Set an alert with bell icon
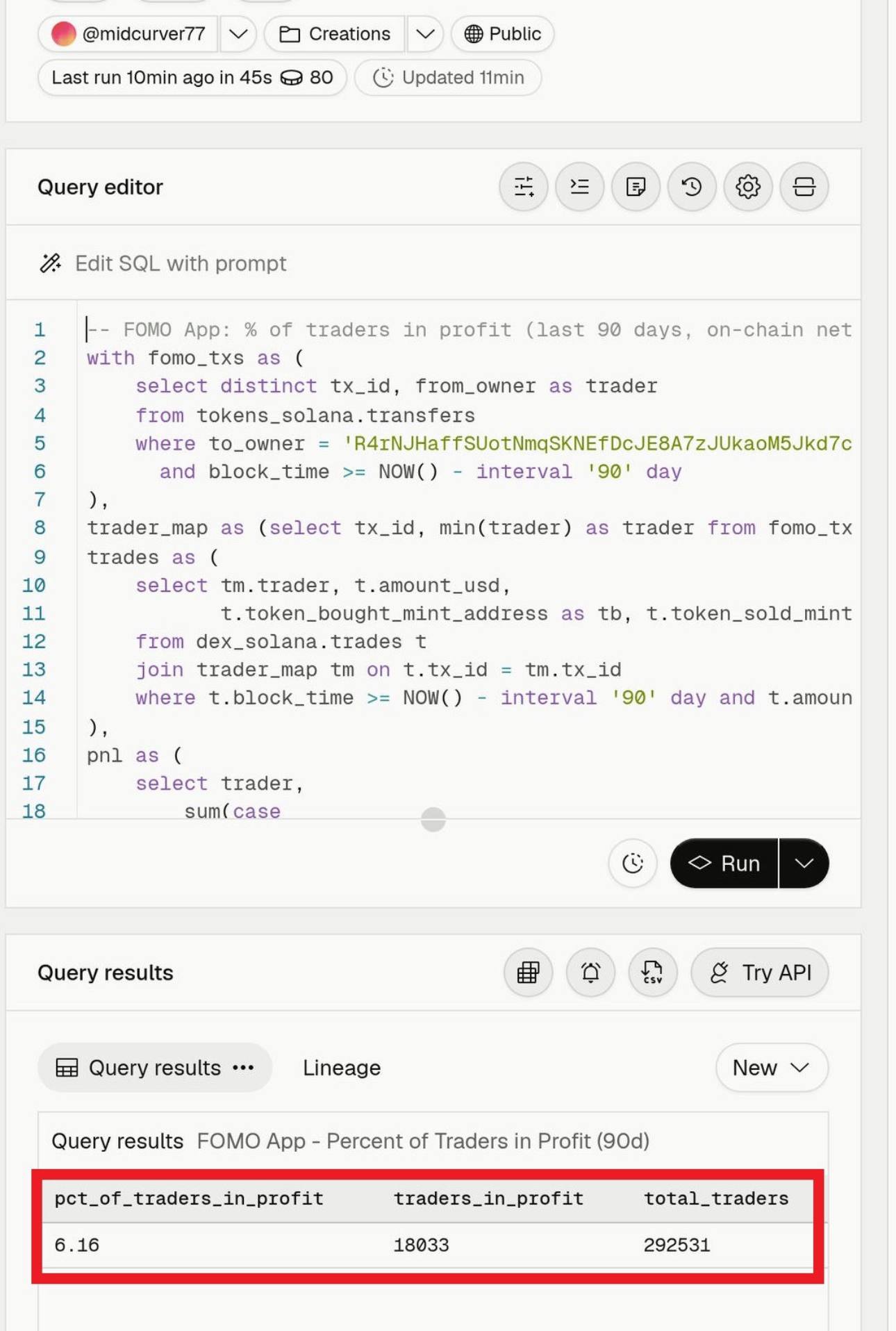 click(590, 973)
